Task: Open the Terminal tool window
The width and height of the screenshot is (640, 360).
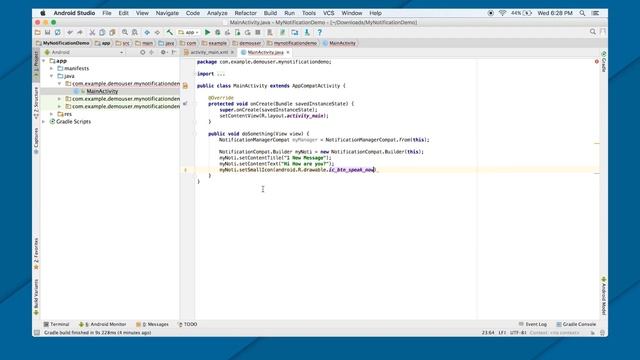Action: [56, 324]
